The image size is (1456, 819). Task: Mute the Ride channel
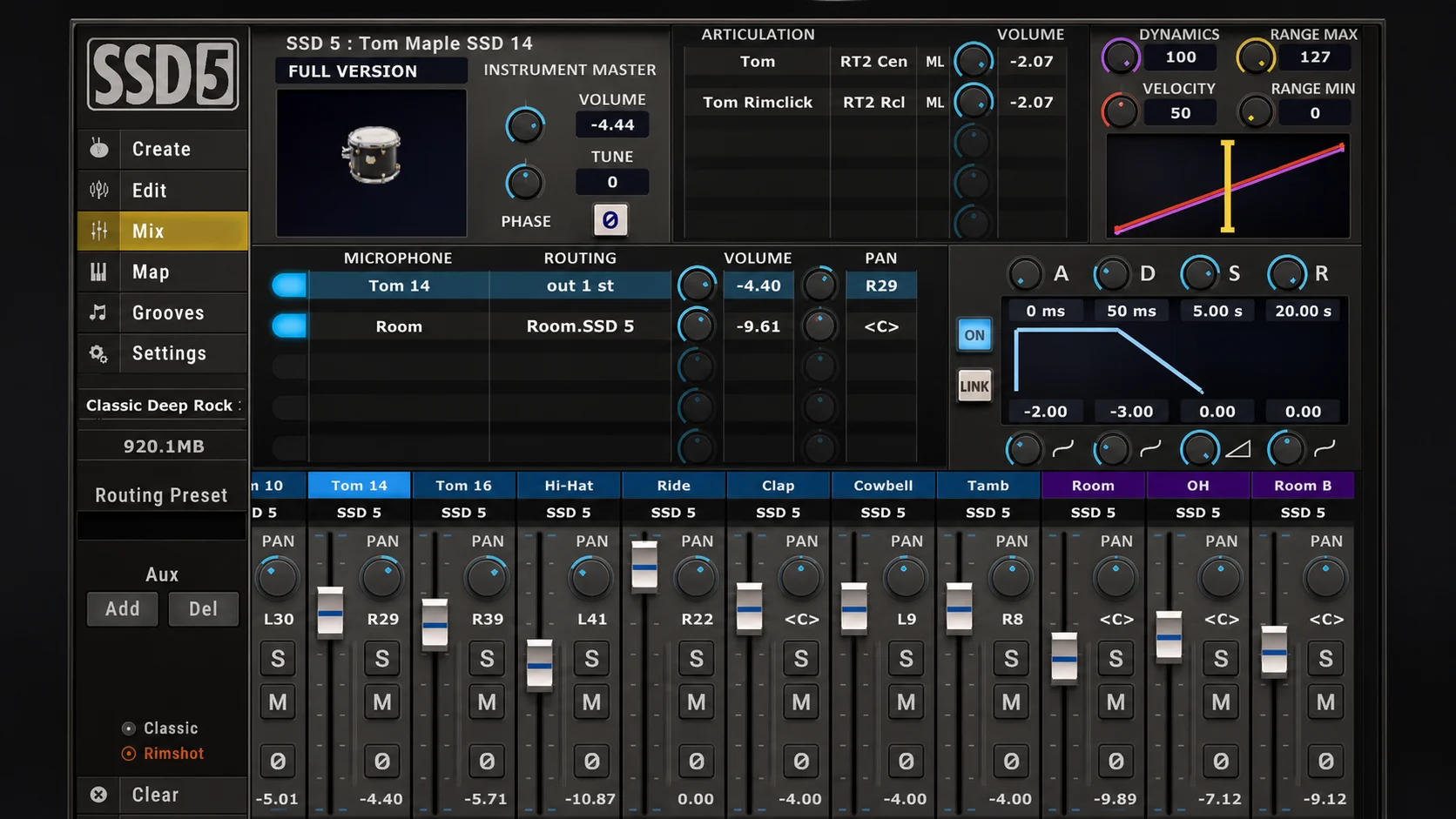click(697, 702)
